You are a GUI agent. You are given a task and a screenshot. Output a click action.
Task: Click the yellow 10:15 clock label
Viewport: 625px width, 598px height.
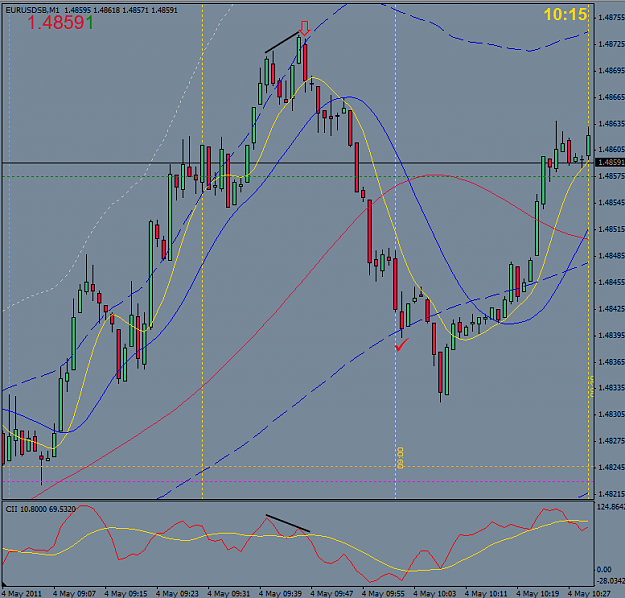[565, 15]
